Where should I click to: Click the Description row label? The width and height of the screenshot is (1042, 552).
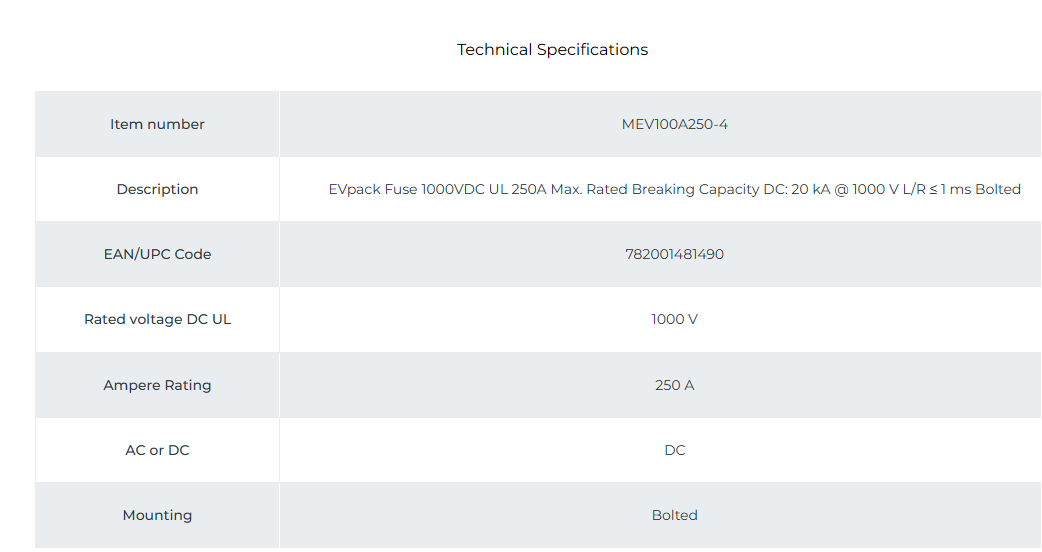click(157, 189)
